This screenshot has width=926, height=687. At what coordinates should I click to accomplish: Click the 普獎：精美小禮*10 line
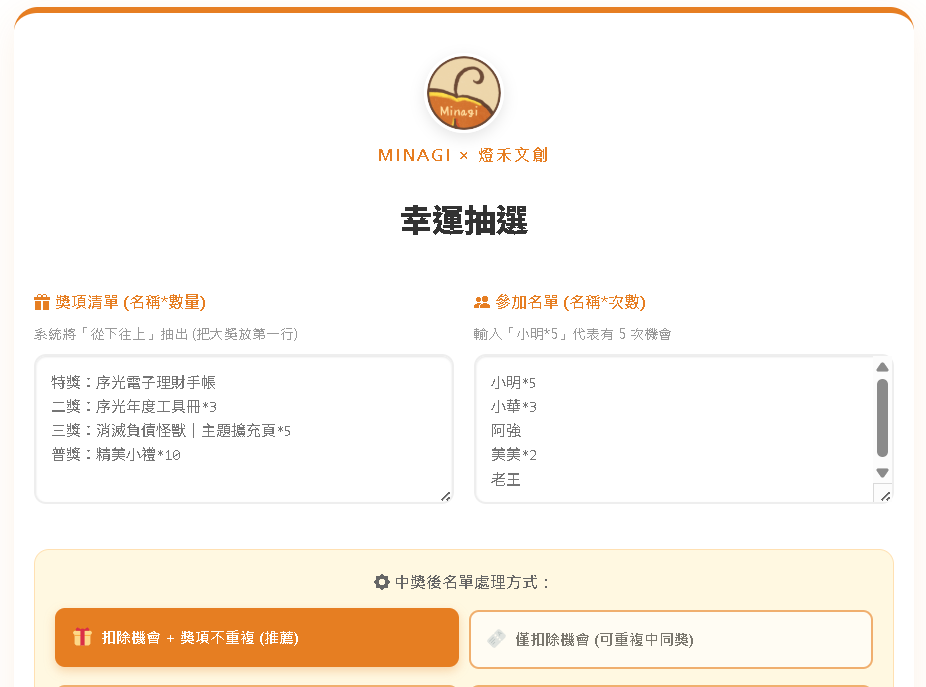coord(116,454)
